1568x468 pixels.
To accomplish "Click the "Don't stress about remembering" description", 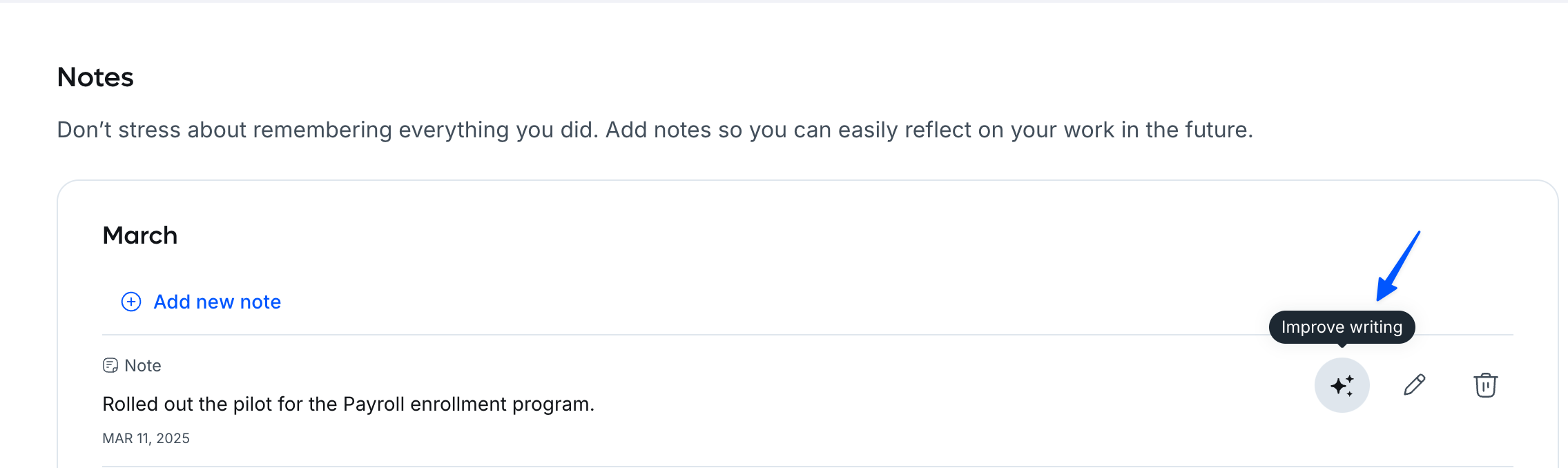I will tap(655, 130).
